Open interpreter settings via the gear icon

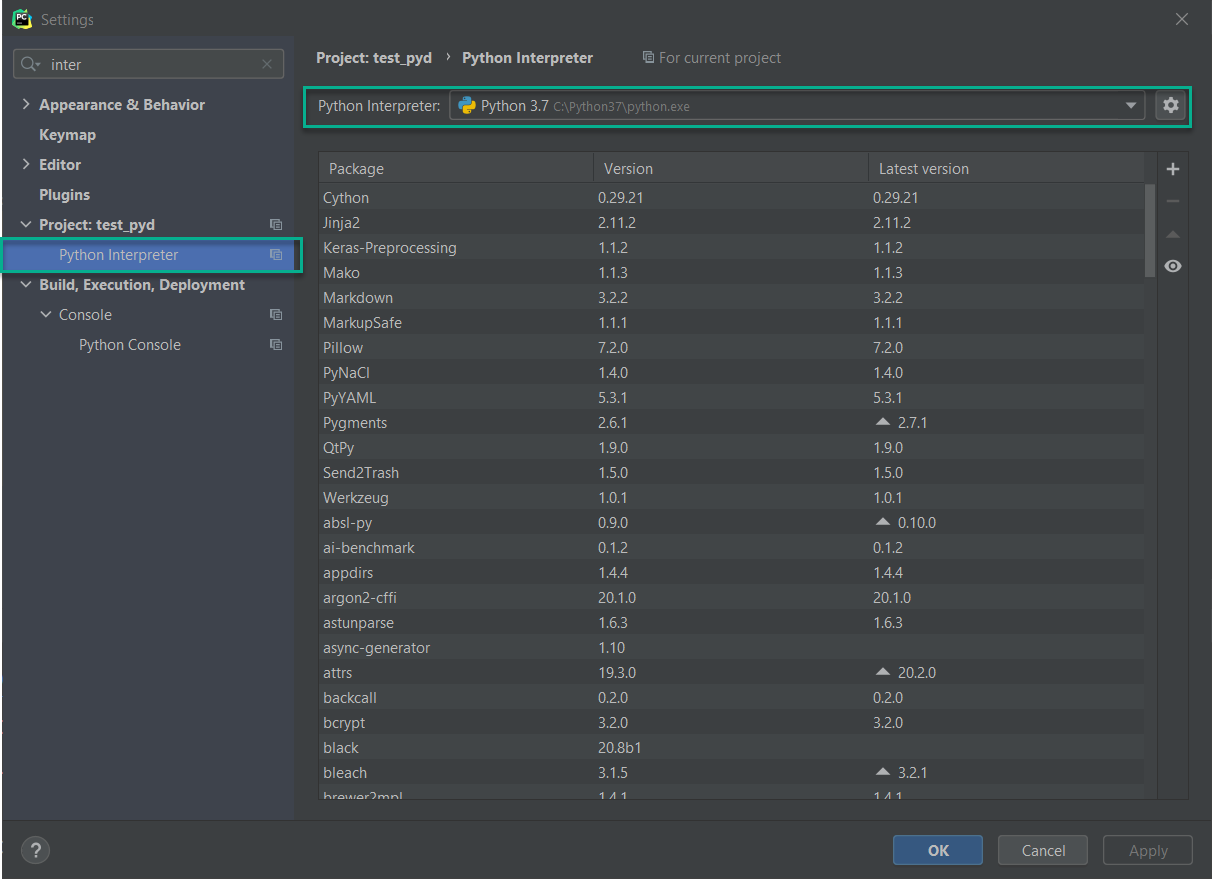[1170, 105]
